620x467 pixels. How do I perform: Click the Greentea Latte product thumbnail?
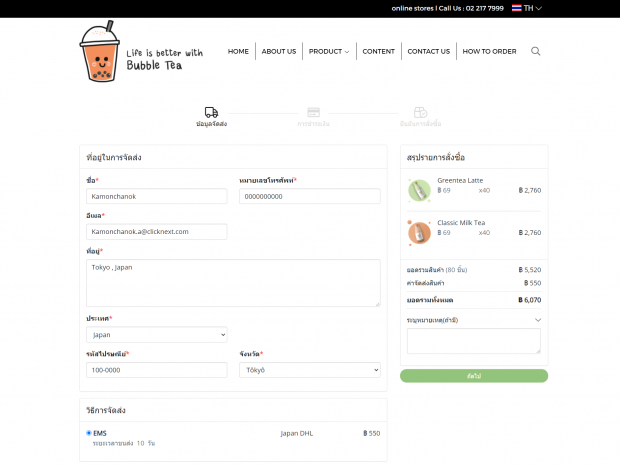(x=419, y=189)
